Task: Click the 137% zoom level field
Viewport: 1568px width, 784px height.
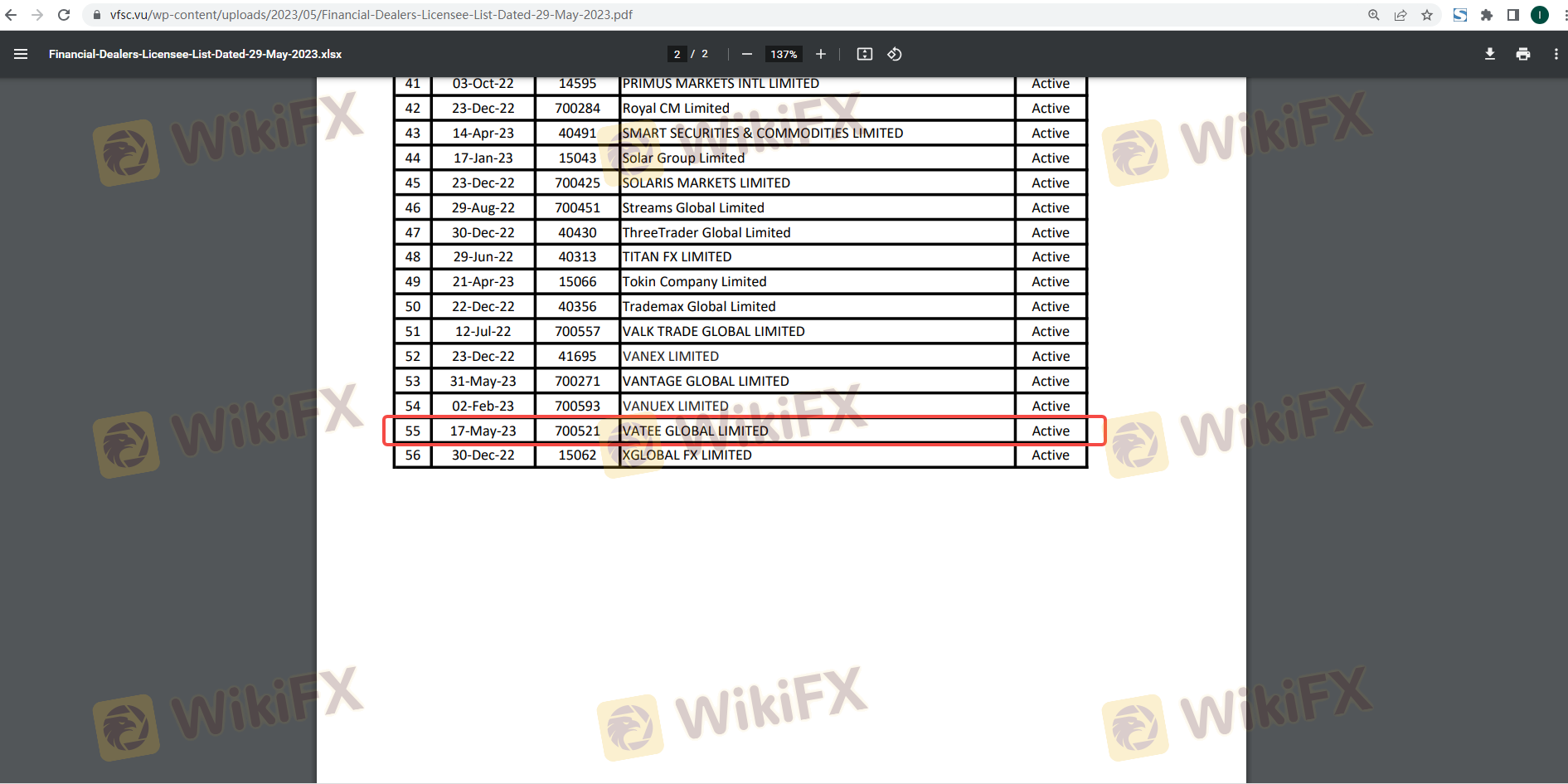Action: (784, 54)
